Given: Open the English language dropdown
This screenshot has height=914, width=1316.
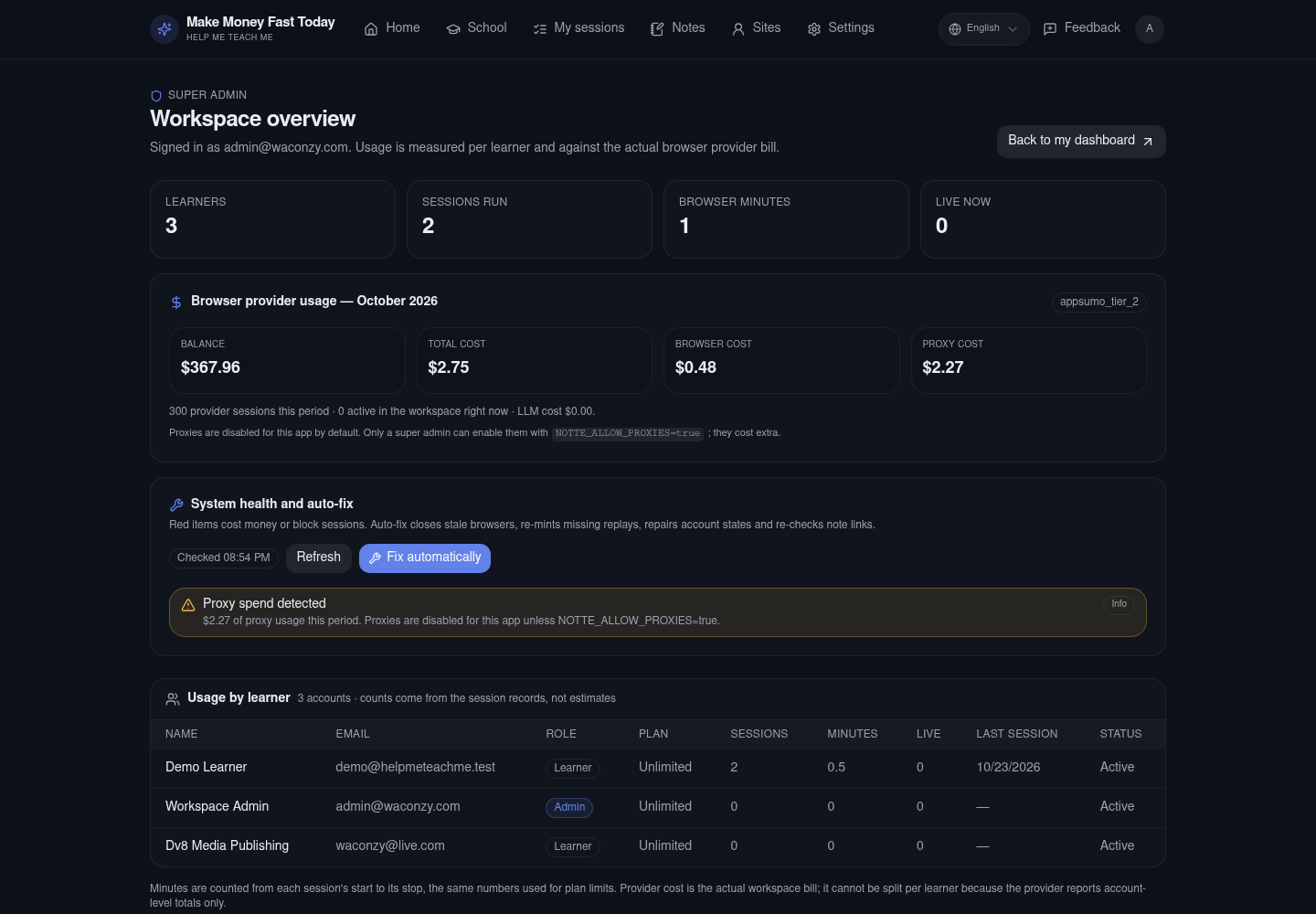Looking at the screenshot, I should (983, 29).
